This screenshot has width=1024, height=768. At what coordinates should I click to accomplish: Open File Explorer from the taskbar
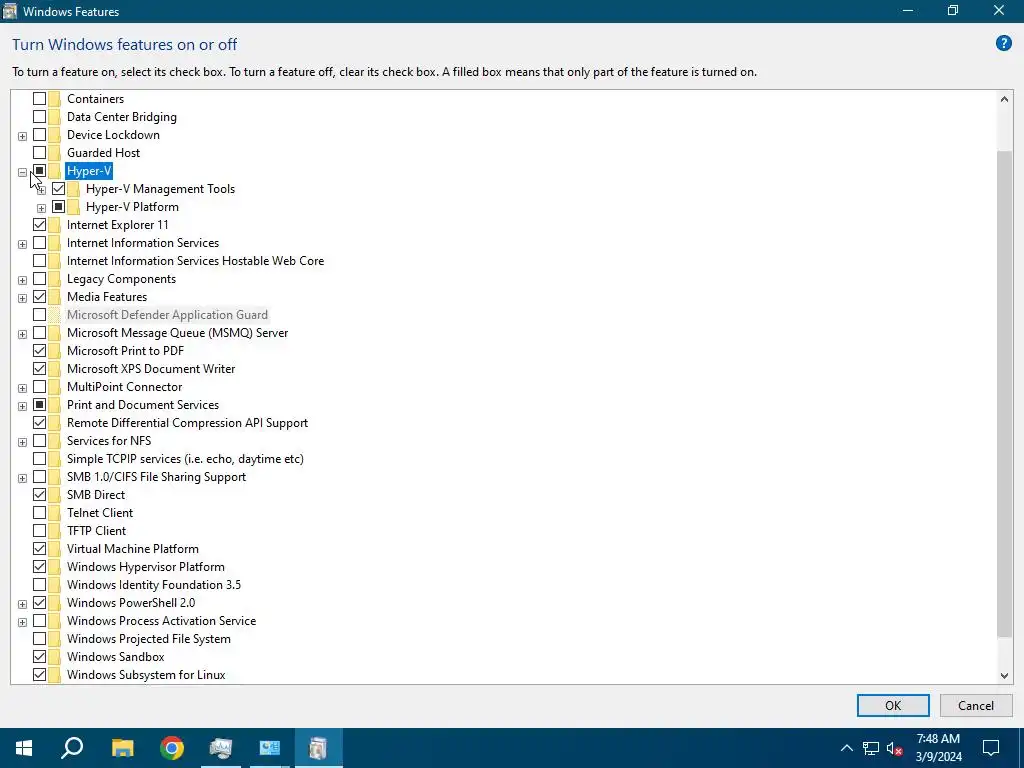[122, 748]
